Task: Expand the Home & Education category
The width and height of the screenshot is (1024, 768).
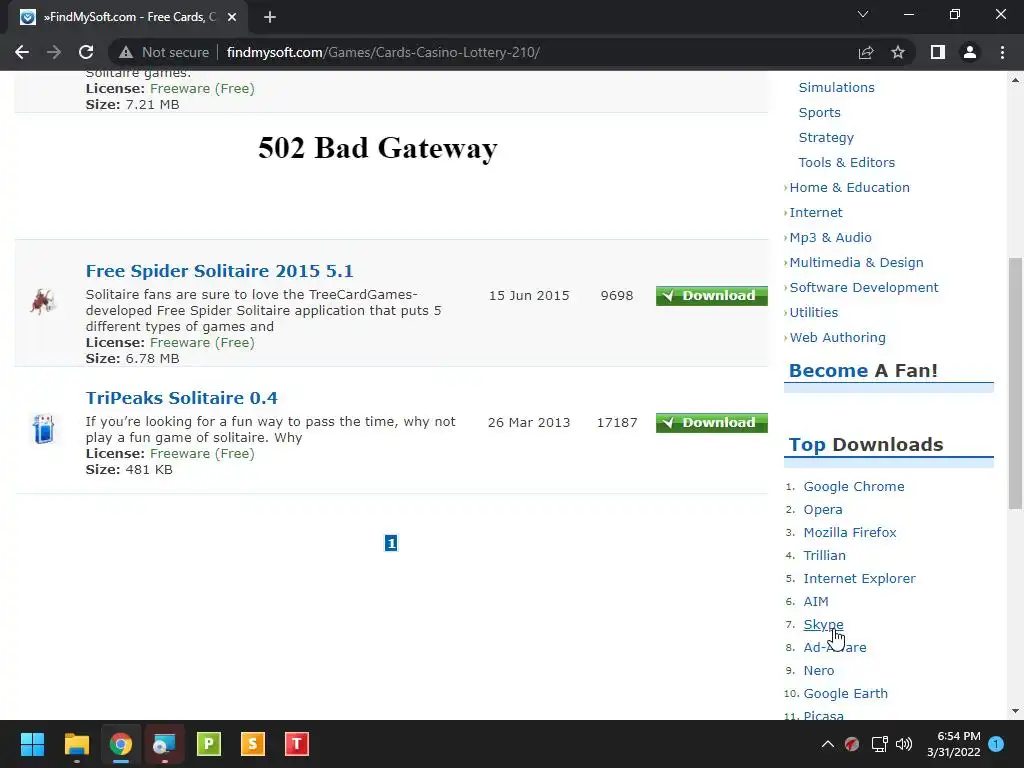Action: tap(849, 187)
